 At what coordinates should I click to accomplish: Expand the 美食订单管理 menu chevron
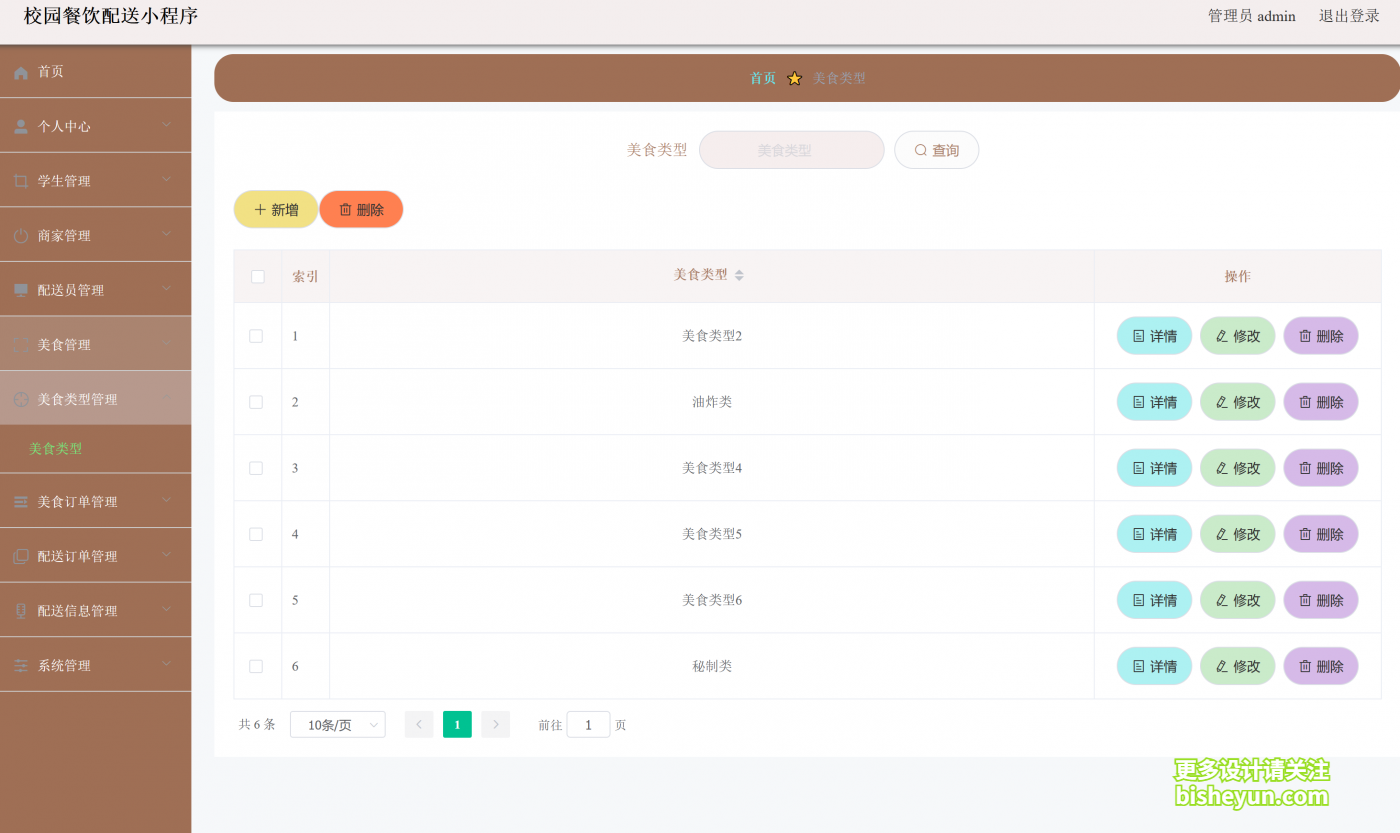(167, 499)
